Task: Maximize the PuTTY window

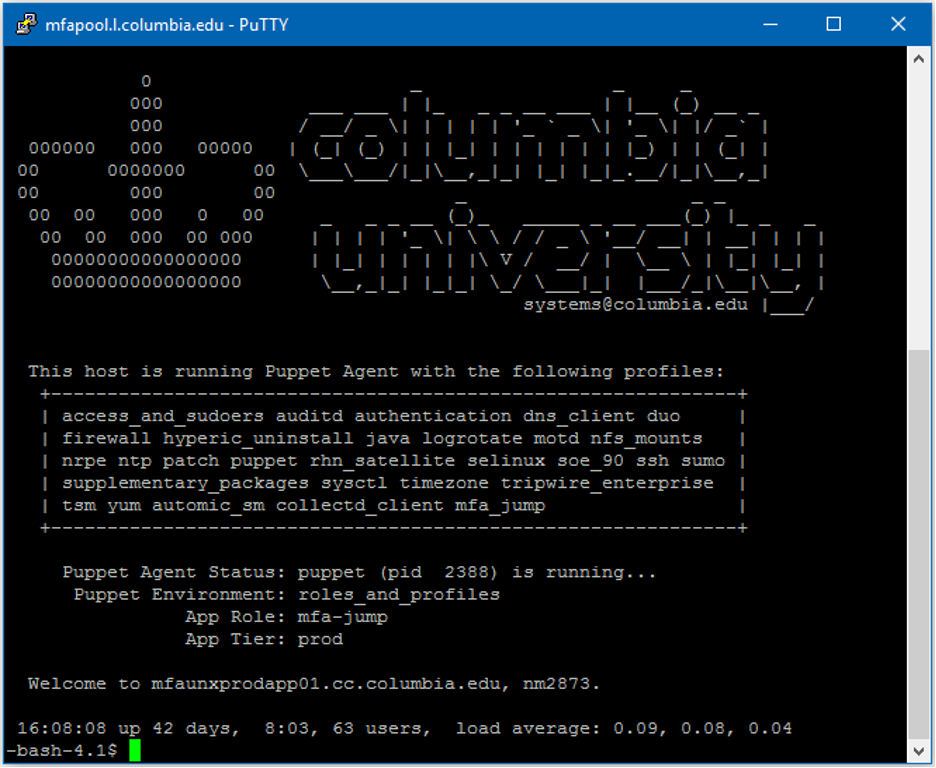Action: [x=834, y=24]
